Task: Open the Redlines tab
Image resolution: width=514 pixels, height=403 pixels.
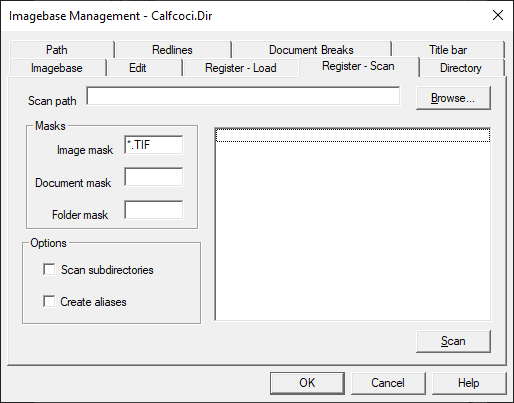Action: [173, 50]
